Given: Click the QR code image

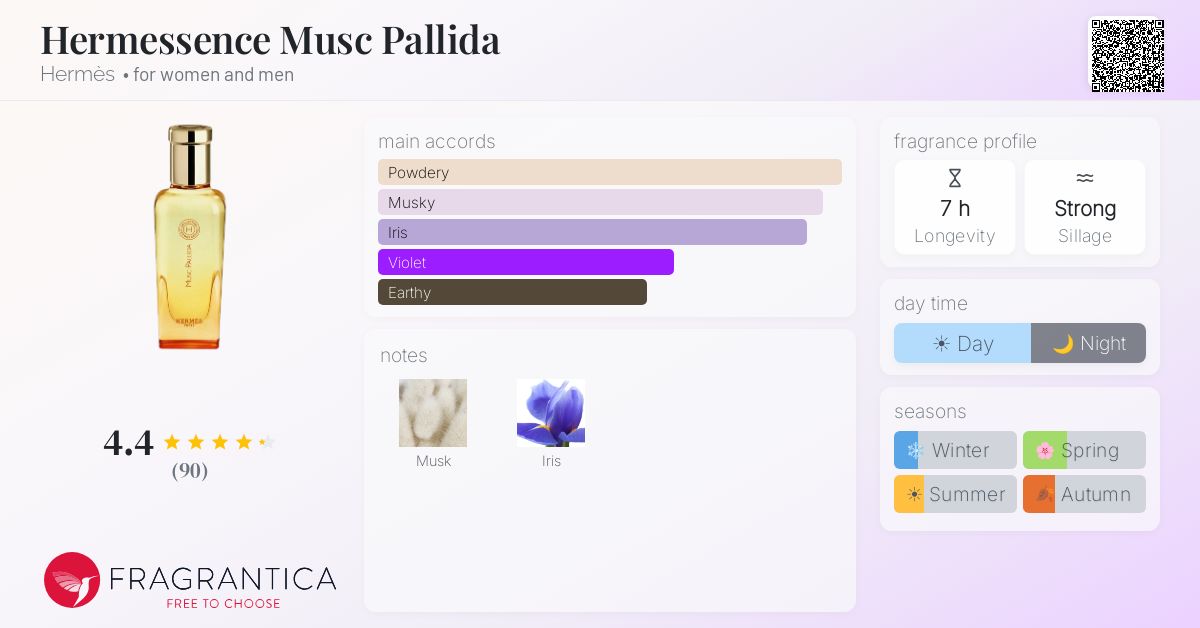Looking at the screenshot, I should [x=1127, y=55].
